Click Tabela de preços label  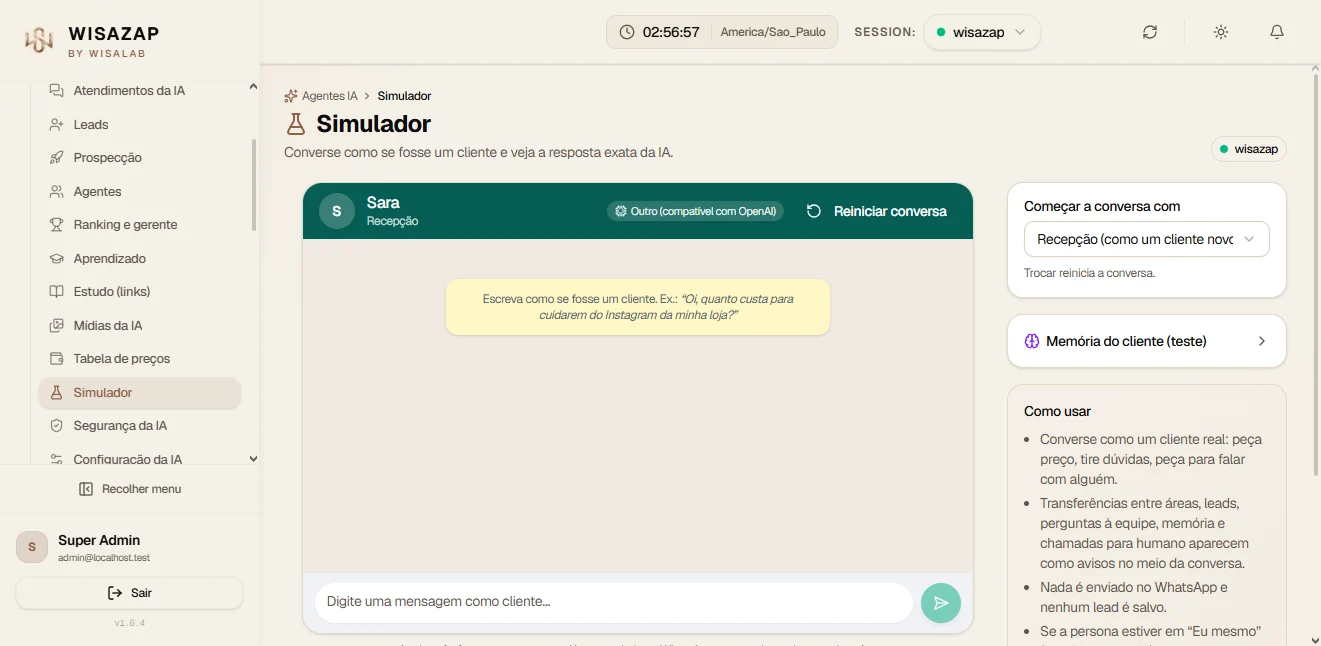coord(122,359)
